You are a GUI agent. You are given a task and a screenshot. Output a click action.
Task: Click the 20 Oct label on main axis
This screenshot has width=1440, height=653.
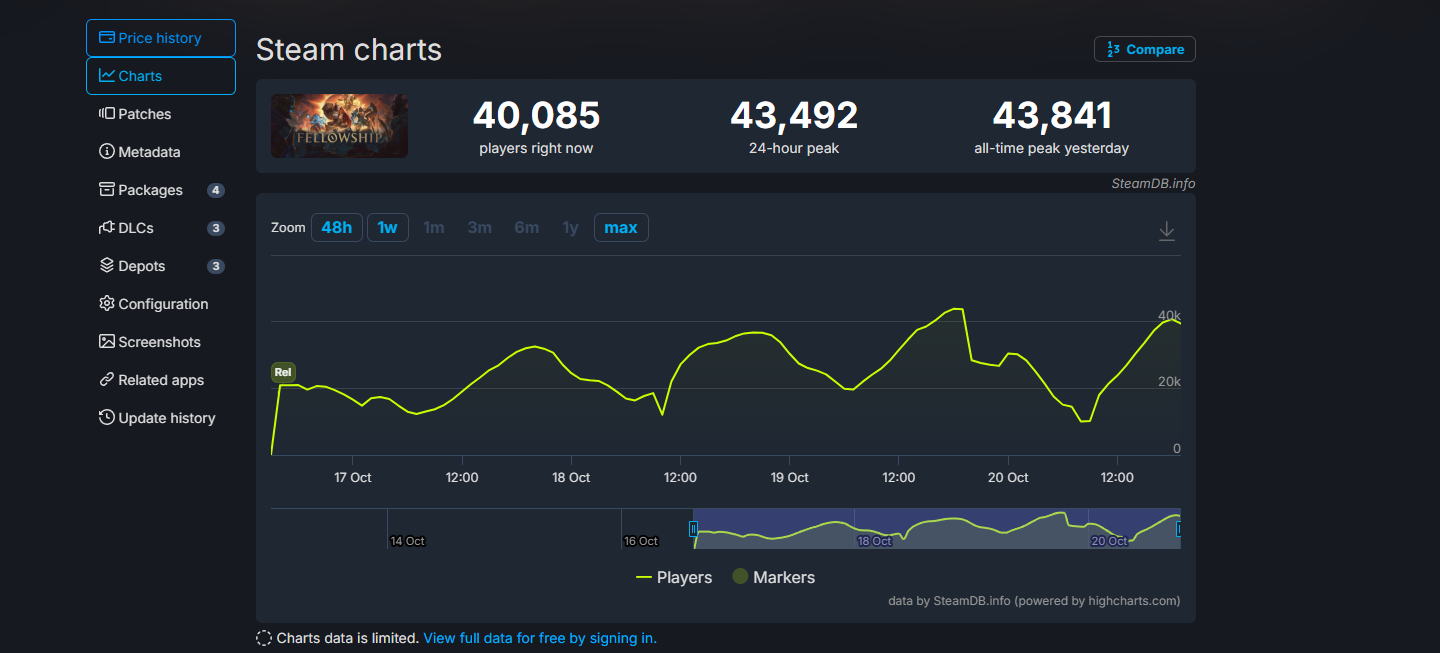pyautogui.click(x=1008, y=477)
